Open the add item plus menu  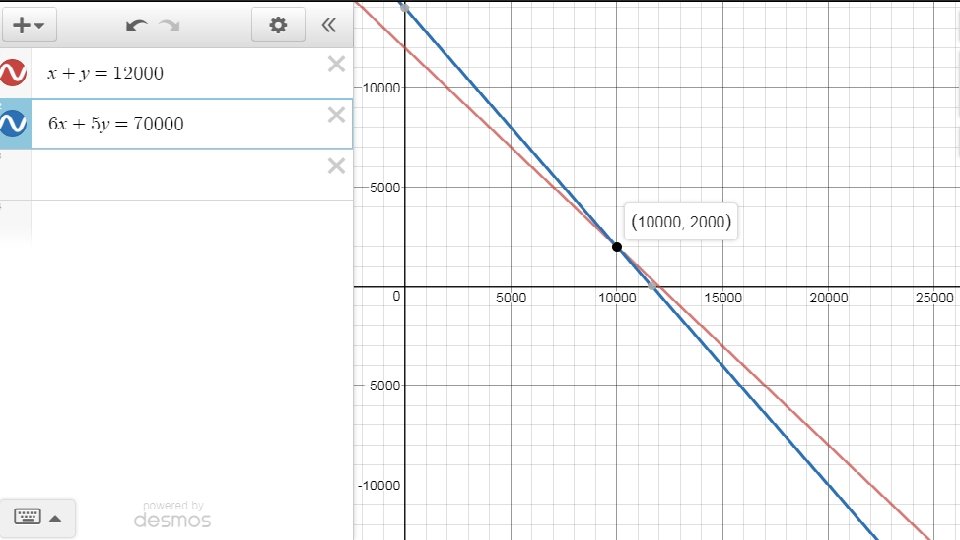click(x=29, y=25)
